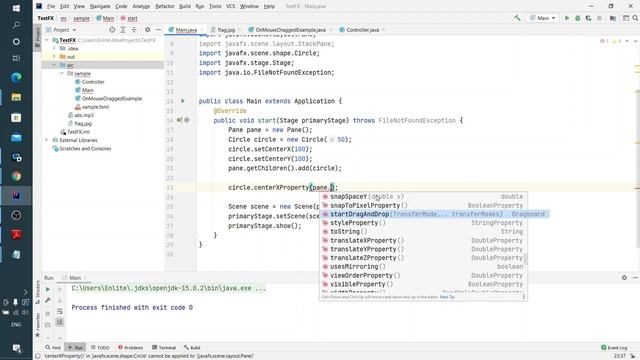This screenshot has height=360, width=640.
Task: Click the Scratches and Consoles node
Action: tap(85, 149)
